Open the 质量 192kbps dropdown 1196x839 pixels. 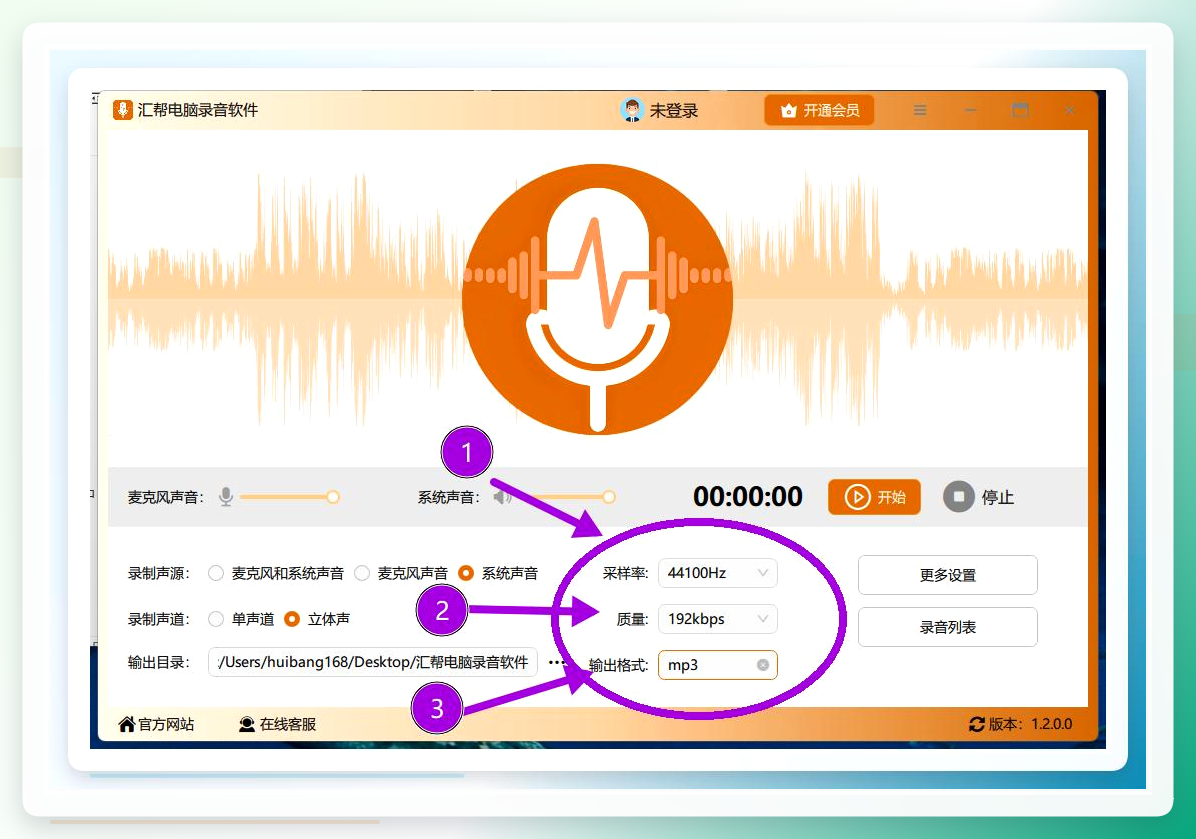coord(718,619)
